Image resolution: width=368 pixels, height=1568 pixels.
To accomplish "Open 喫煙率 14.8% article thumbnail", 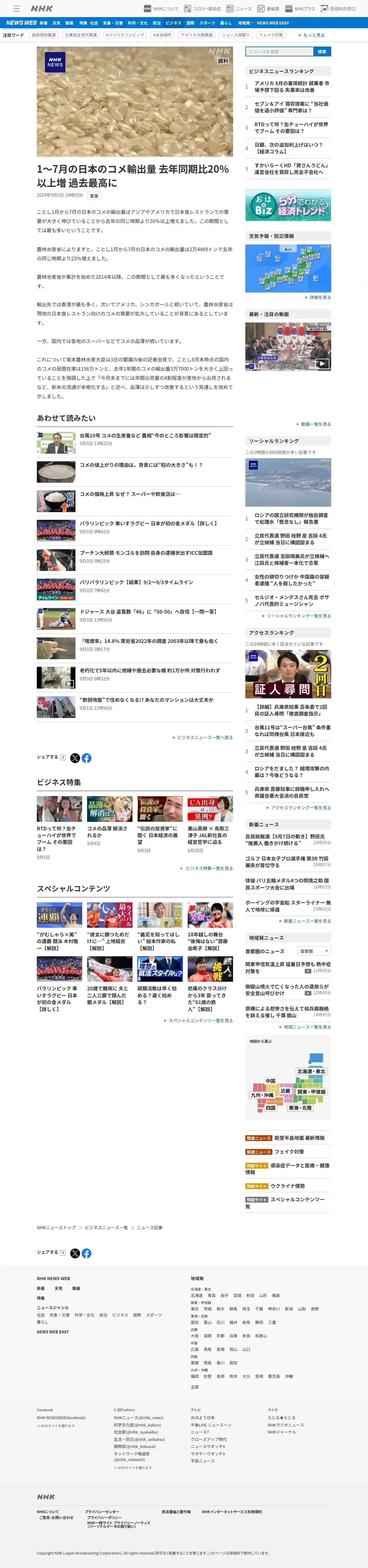I will pyautogui.click(x=56, y=648).
